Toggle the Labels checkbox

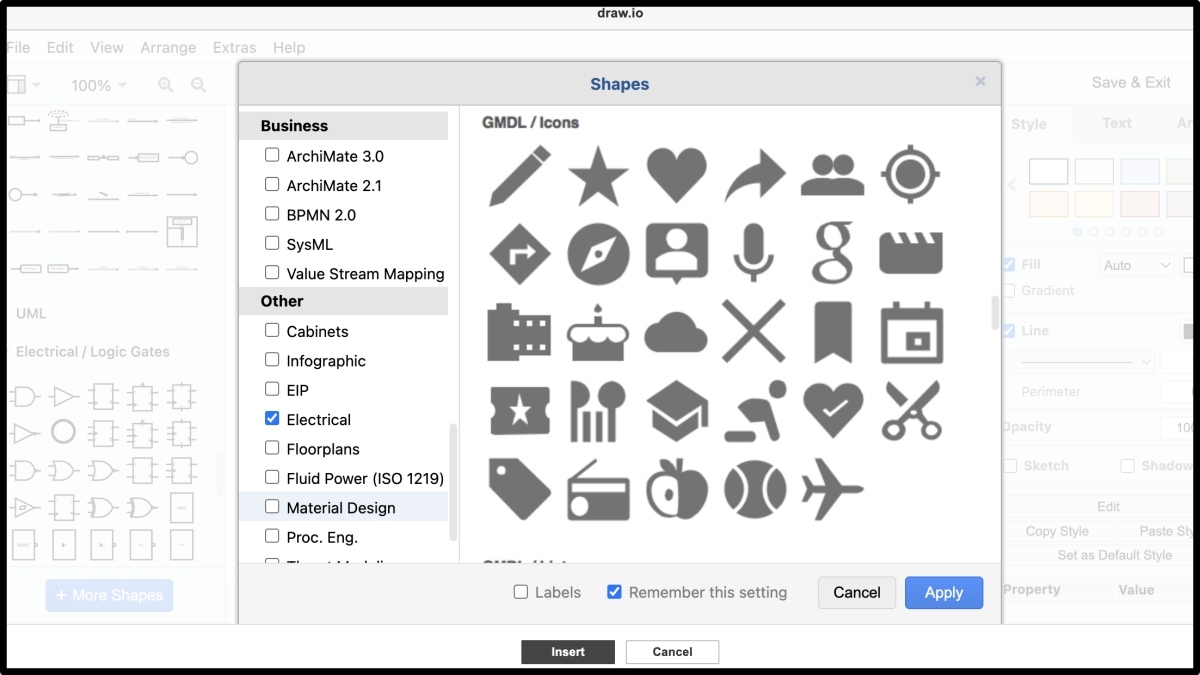521,592
